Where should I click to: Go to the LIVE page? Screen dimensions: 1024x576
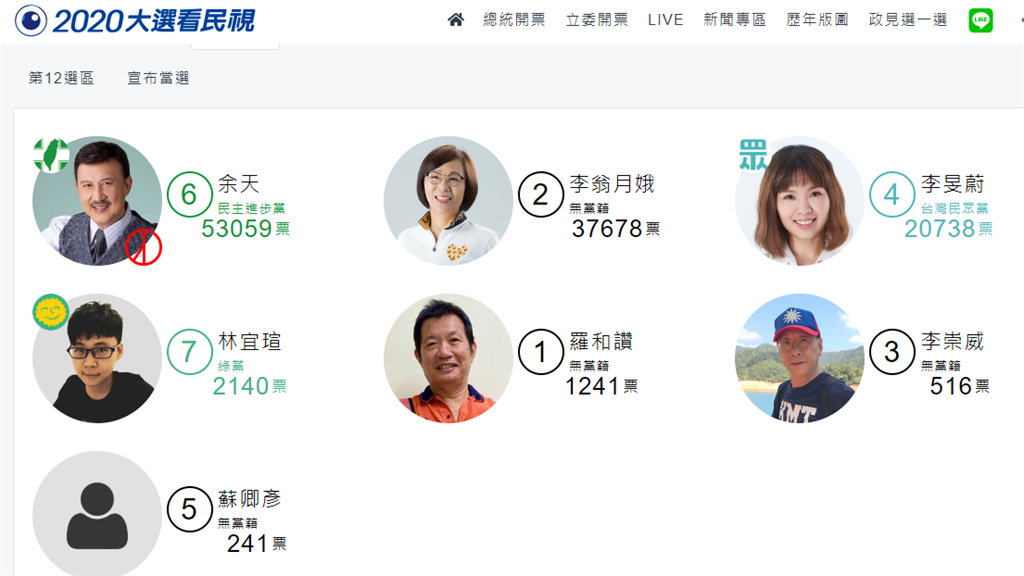665,20
